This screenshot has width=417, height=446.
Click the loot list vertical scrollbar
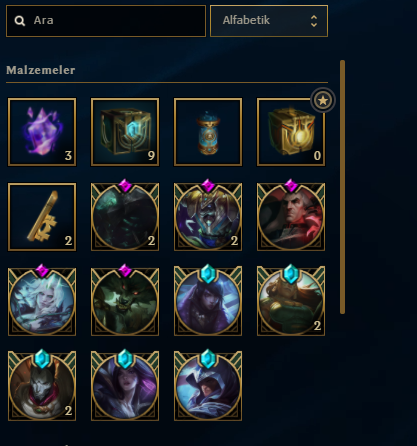342,187
